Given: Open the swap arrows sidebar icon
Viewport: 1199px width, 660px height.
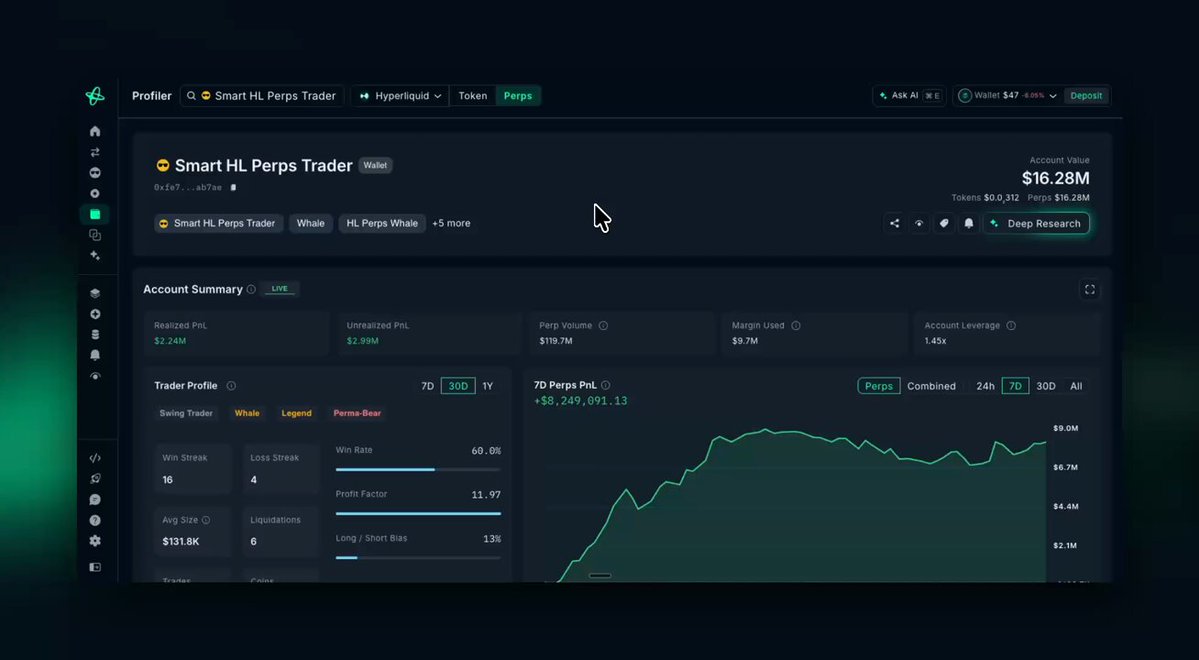Looking at the screenshot, I should (x=95, y=152).
